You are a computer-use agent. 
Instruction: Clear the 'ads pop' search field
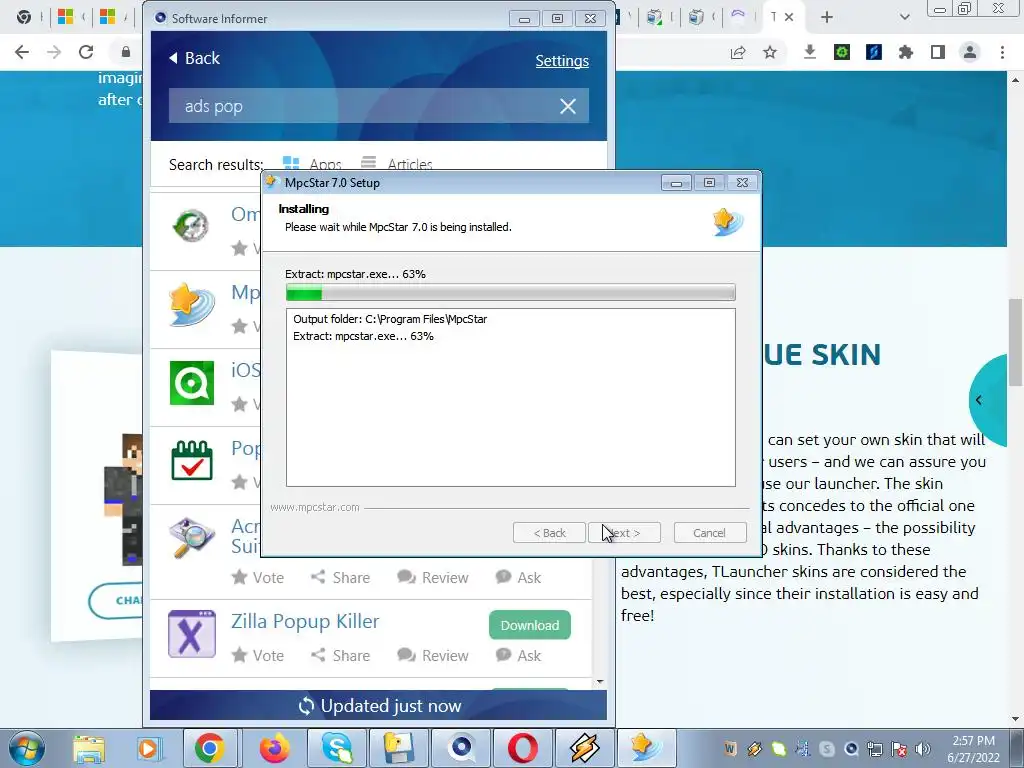point(568,106)
